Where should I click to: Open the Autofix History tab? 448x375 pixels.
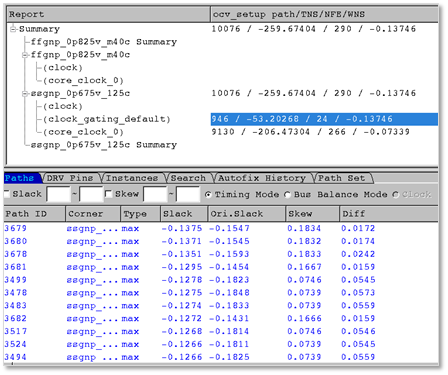262,178
